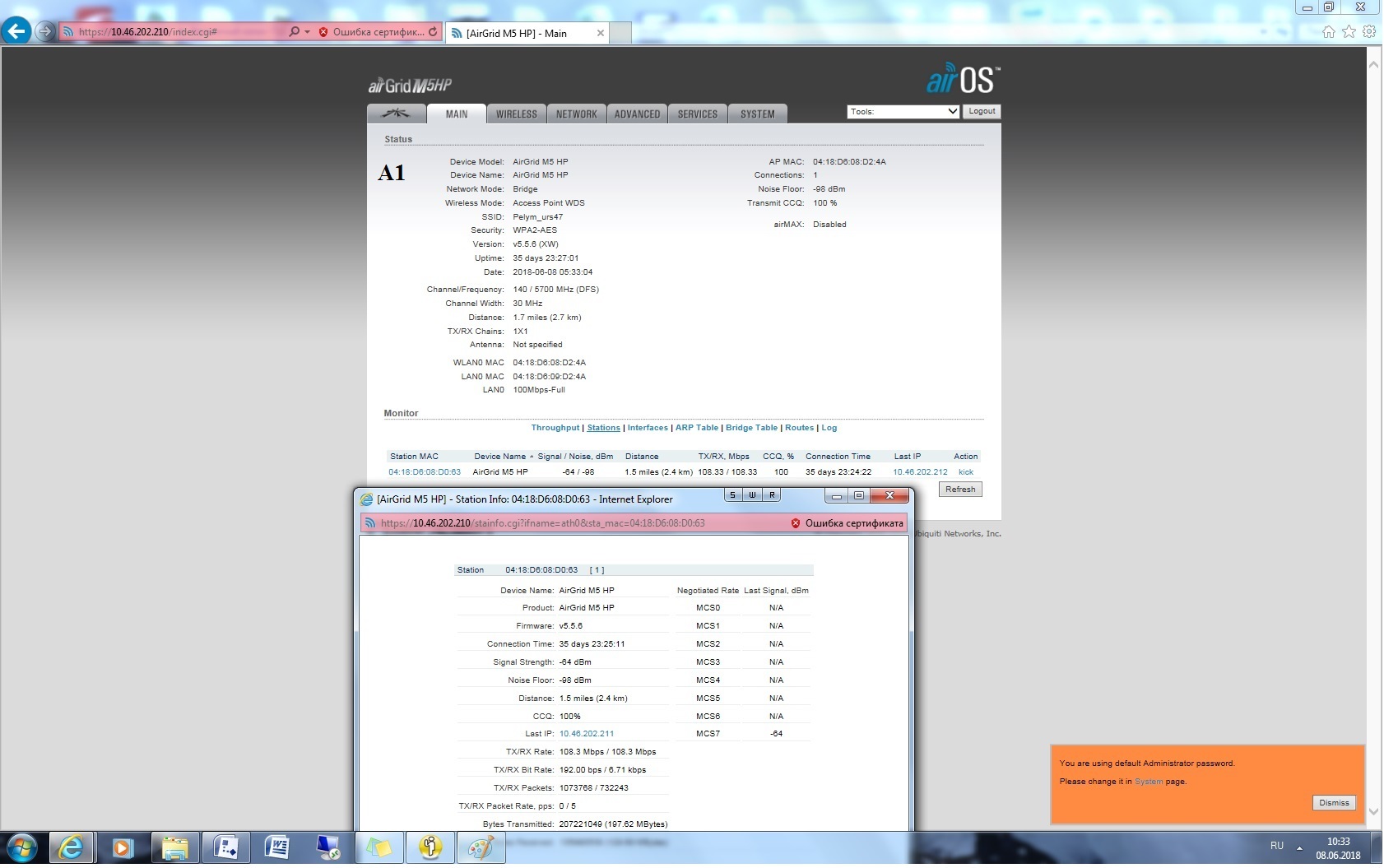Open the ARP Table link

click(697, 428)
